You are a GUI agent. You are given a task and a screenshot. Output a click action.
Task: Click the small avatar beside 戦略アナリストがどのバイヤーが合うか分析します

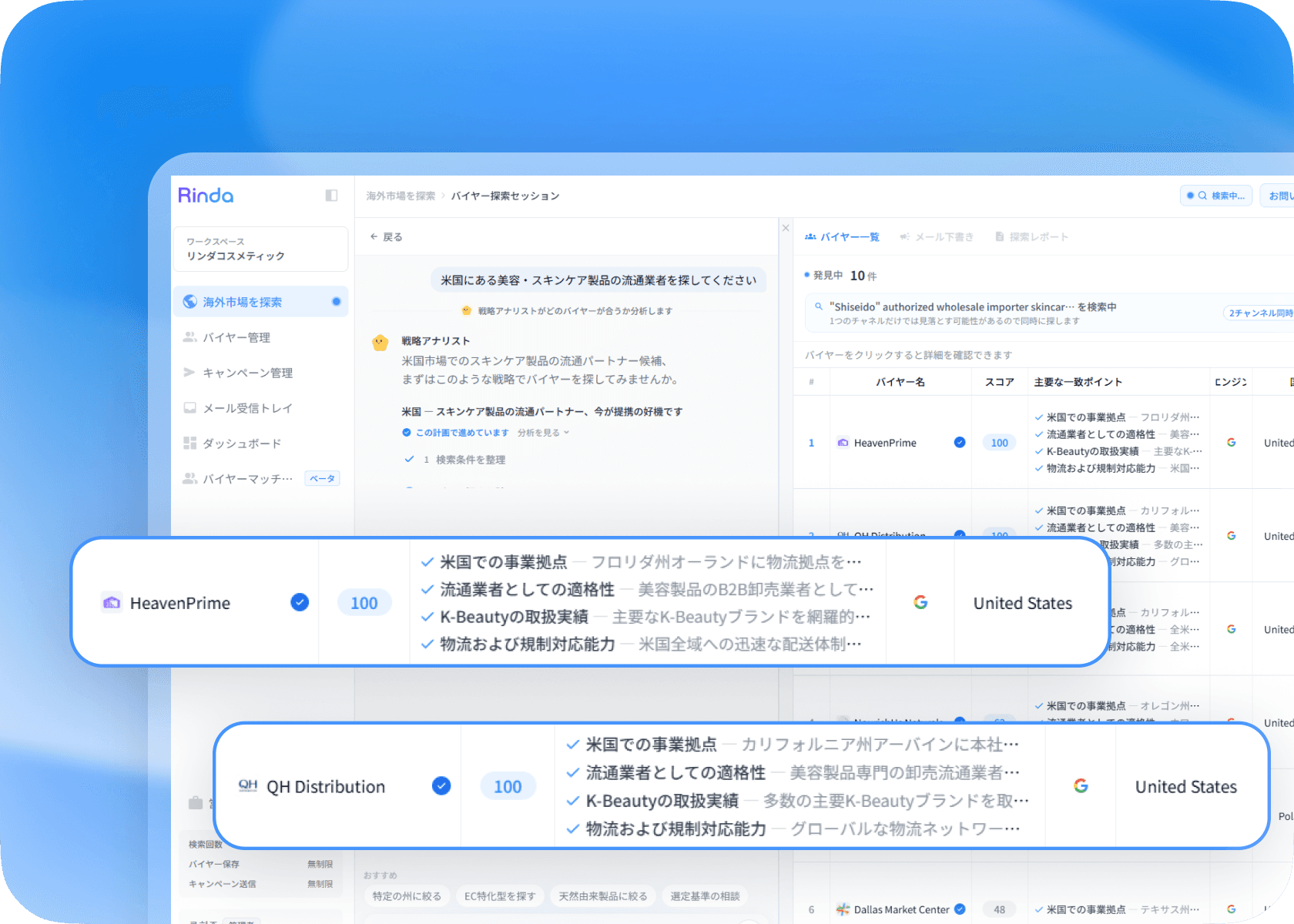(466, 311)
